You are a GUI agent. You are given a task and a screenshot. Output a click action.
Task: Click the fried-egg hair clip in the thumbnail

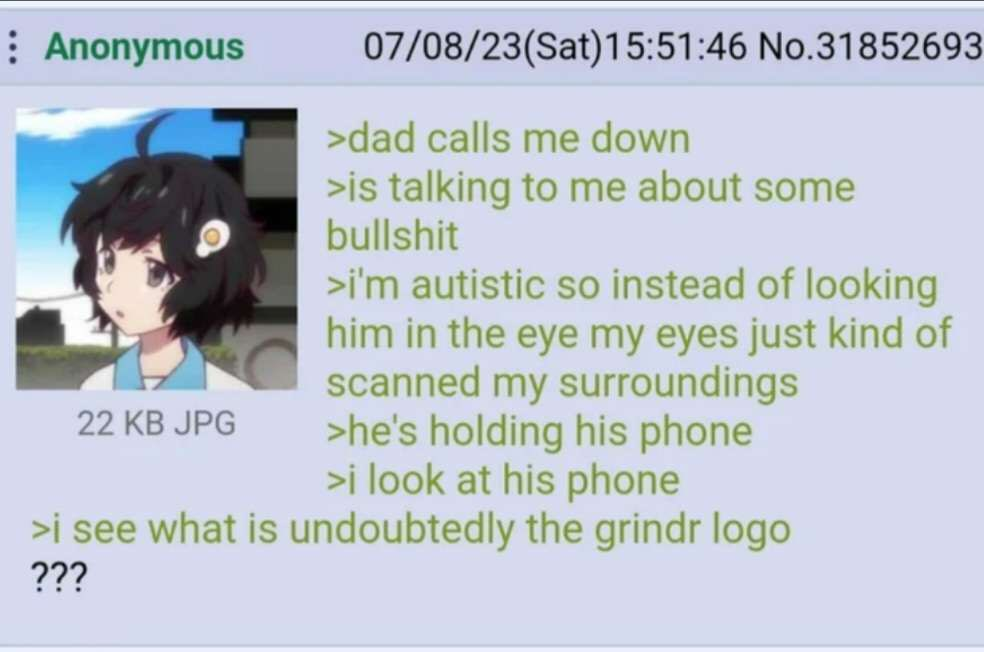(x=211, y=240)
